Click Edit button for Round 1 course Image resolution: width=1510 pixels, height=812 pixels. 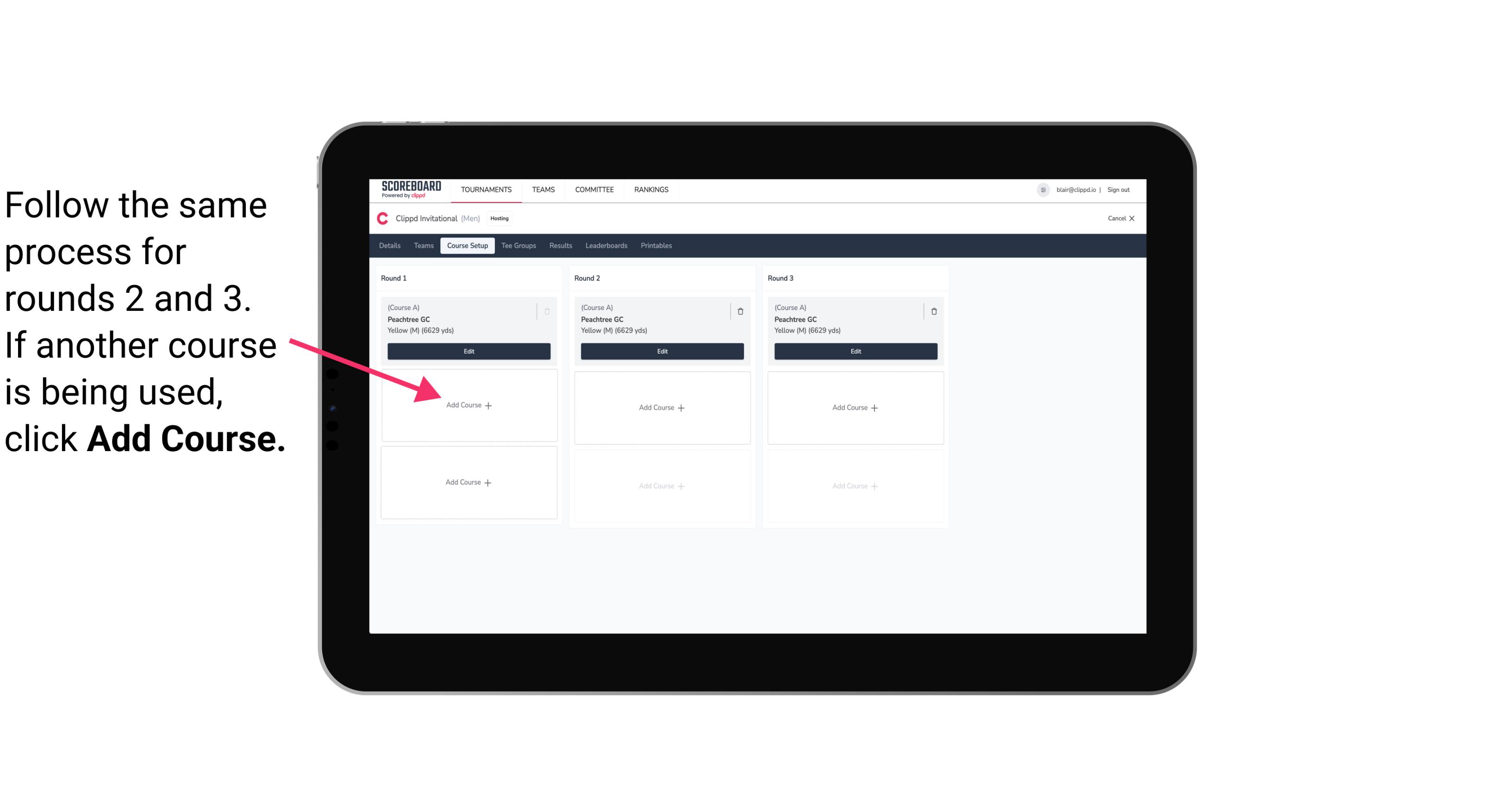(468, 352)
